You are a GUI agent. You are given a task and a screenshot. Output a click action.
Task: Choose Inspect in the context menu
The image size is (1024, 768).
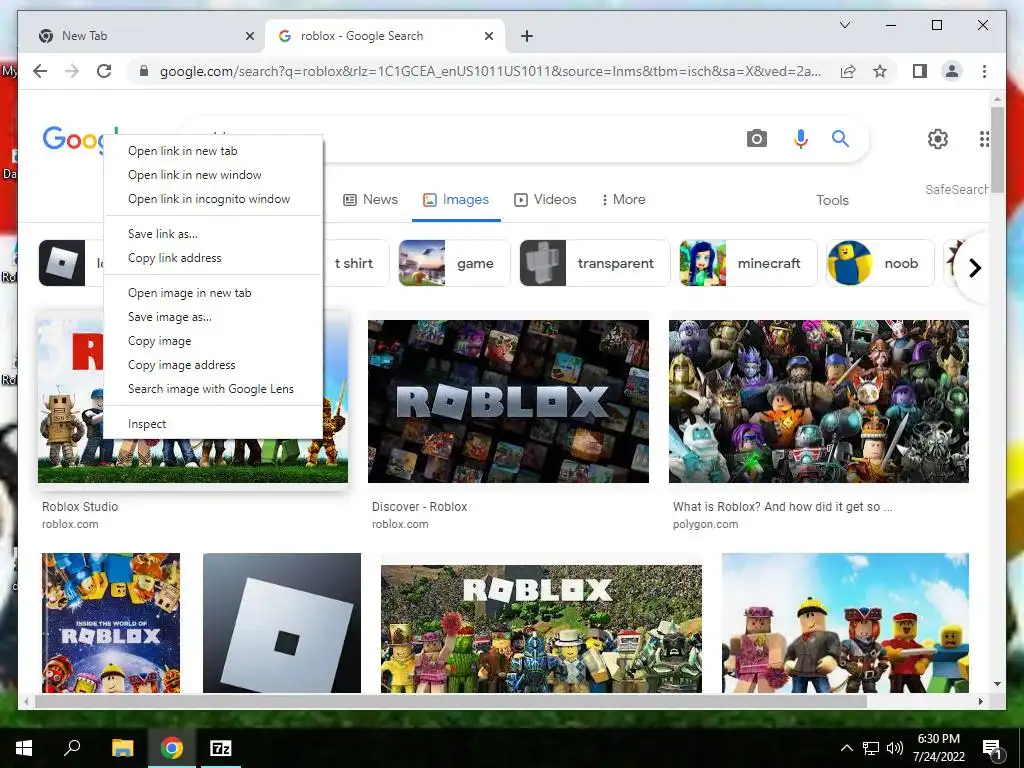(213, 424)
